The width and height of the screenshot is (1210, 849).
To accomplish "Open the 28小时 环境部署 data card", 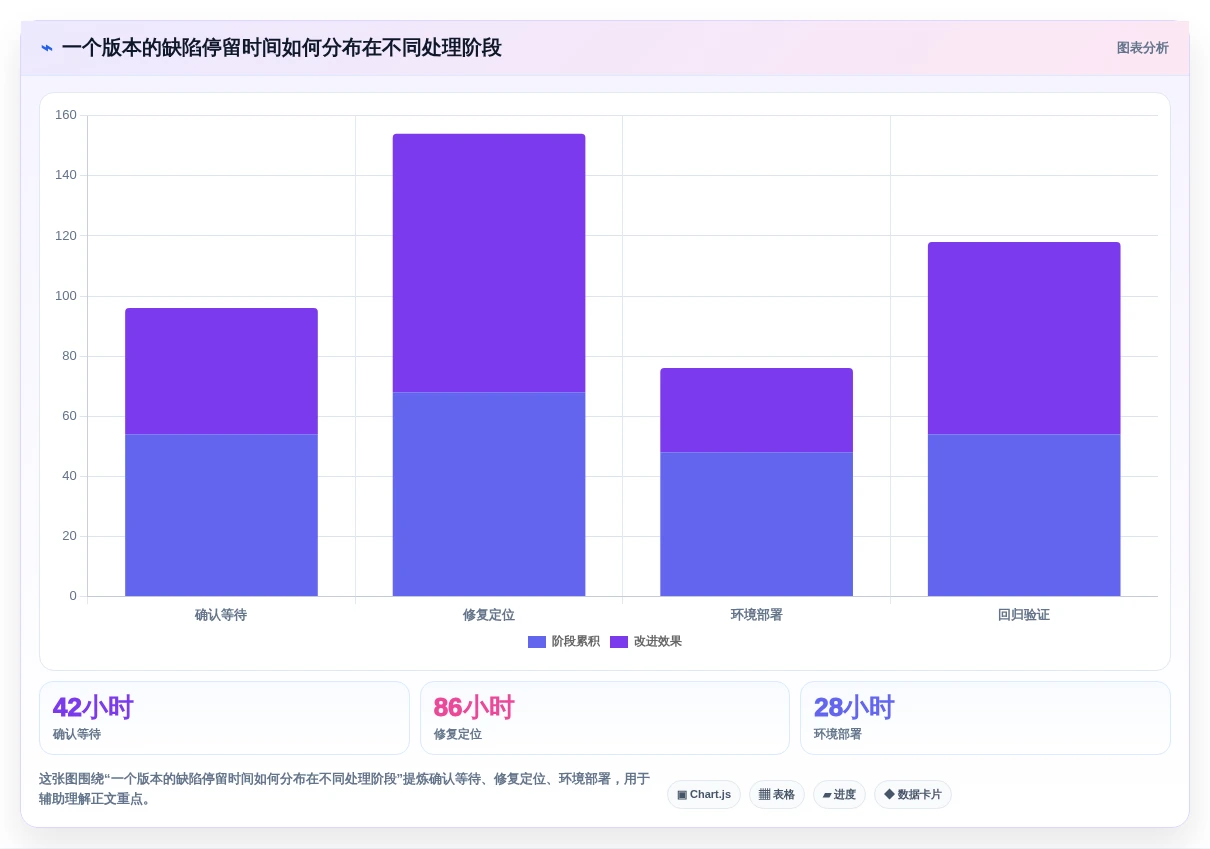I will point(985,718).
